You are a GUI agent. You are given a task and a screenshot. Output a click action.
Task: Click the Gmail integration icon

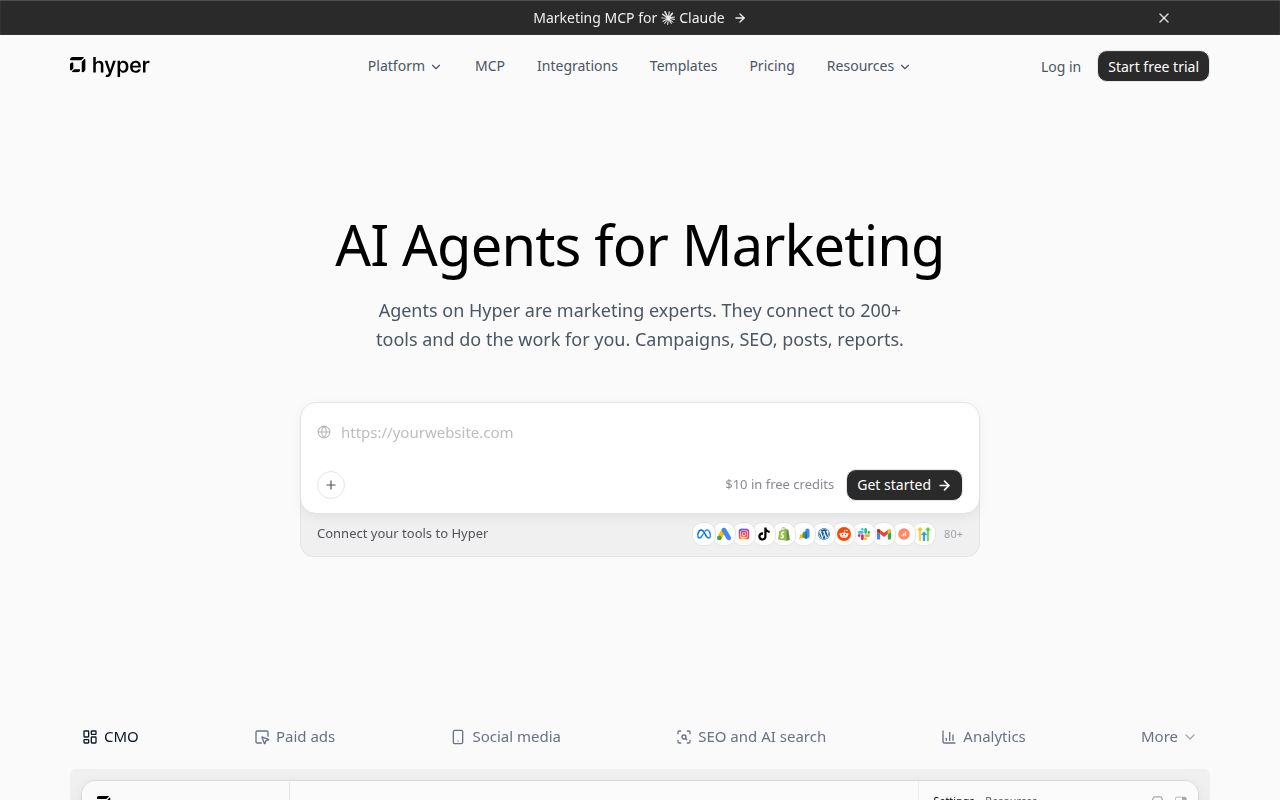[884, 534]
